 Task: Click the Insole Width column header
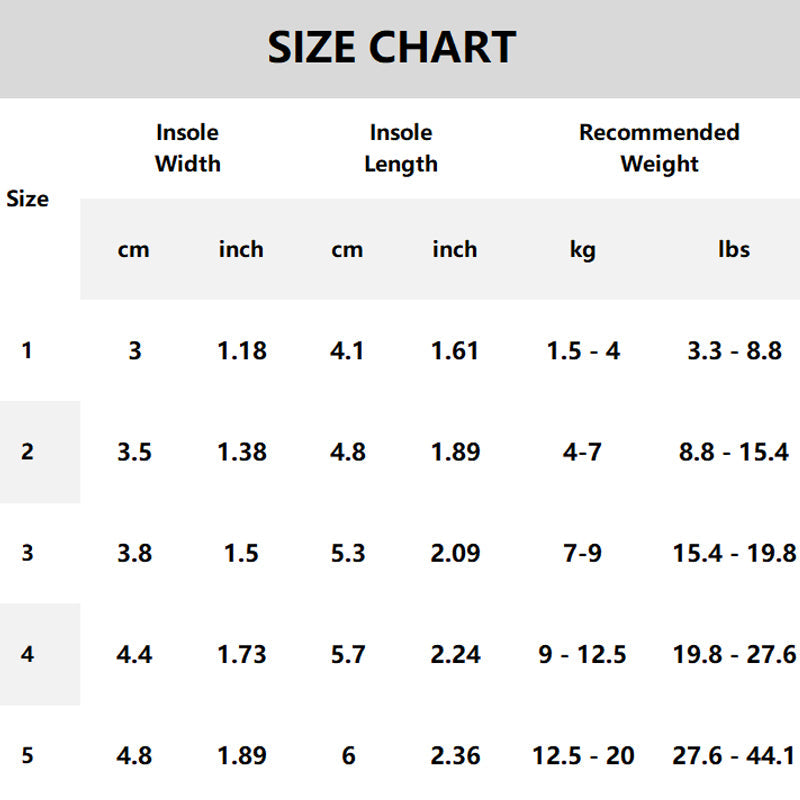(187, 148)
